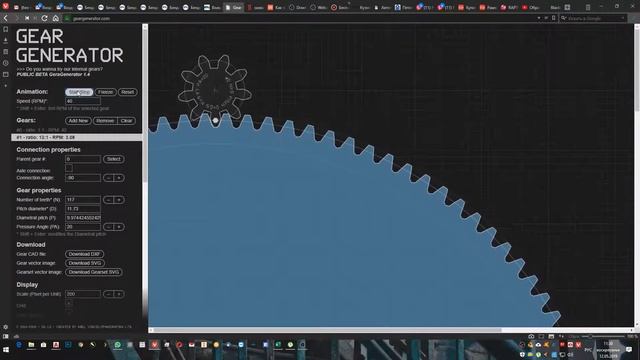Click the Download Gearset SVG button
Image resolution: width=640 pixels, height=360 pixels.
[93, 272]
